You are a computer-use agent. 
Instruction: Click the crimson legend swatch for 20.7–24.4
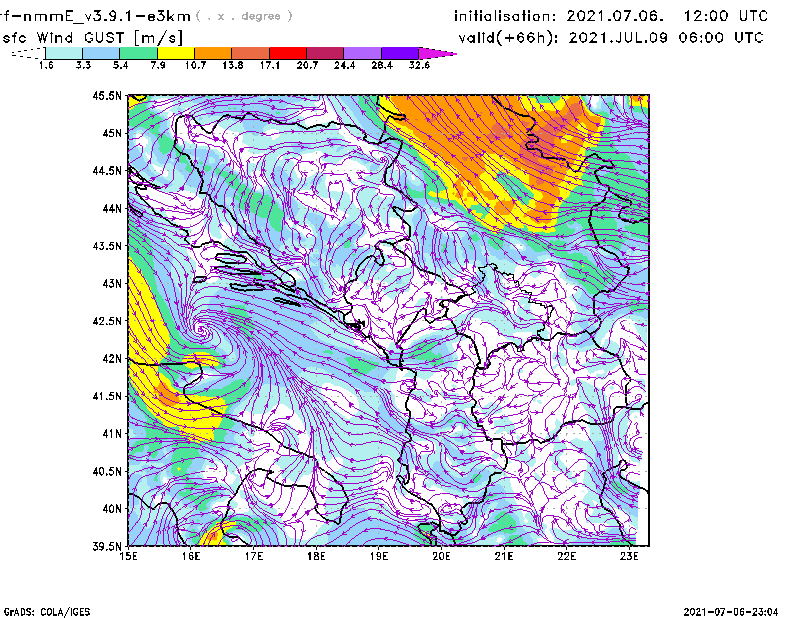[325, 53]
